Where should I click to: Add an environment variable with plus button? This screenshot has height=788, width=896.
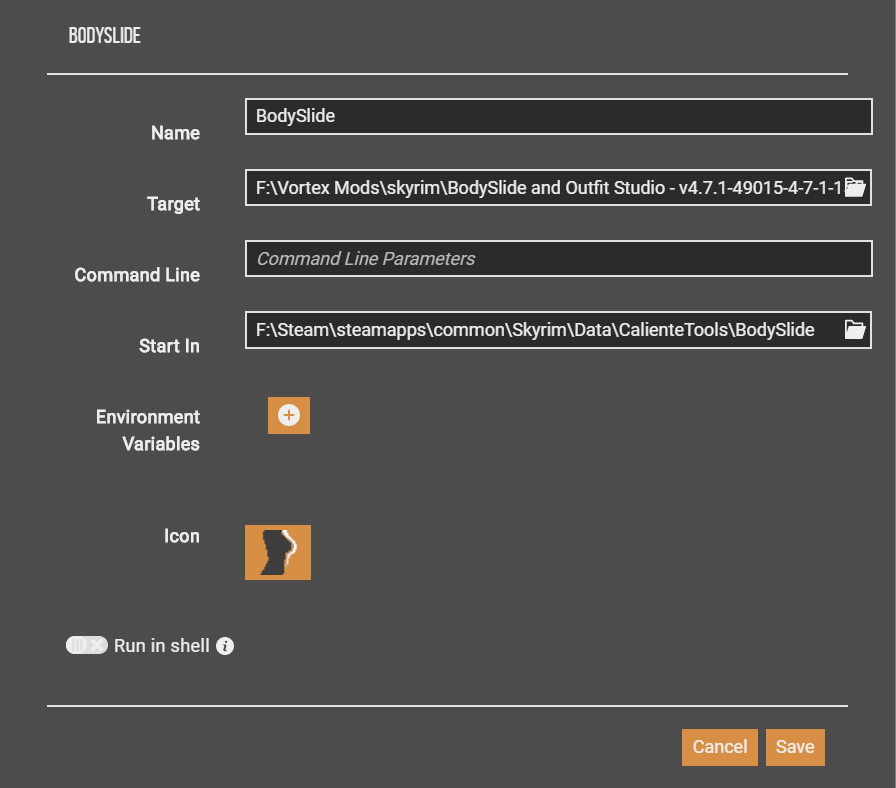tap(289, 415)
